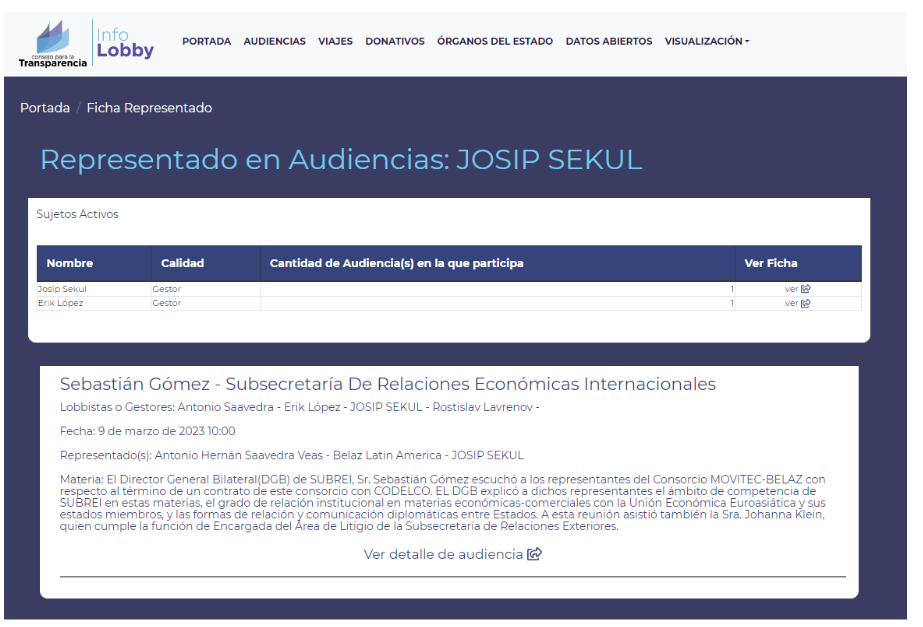The image size is (923, 627).
Task: Expand the VISUALIZACIÓN dropdown menu
Action: pos(707,41)
